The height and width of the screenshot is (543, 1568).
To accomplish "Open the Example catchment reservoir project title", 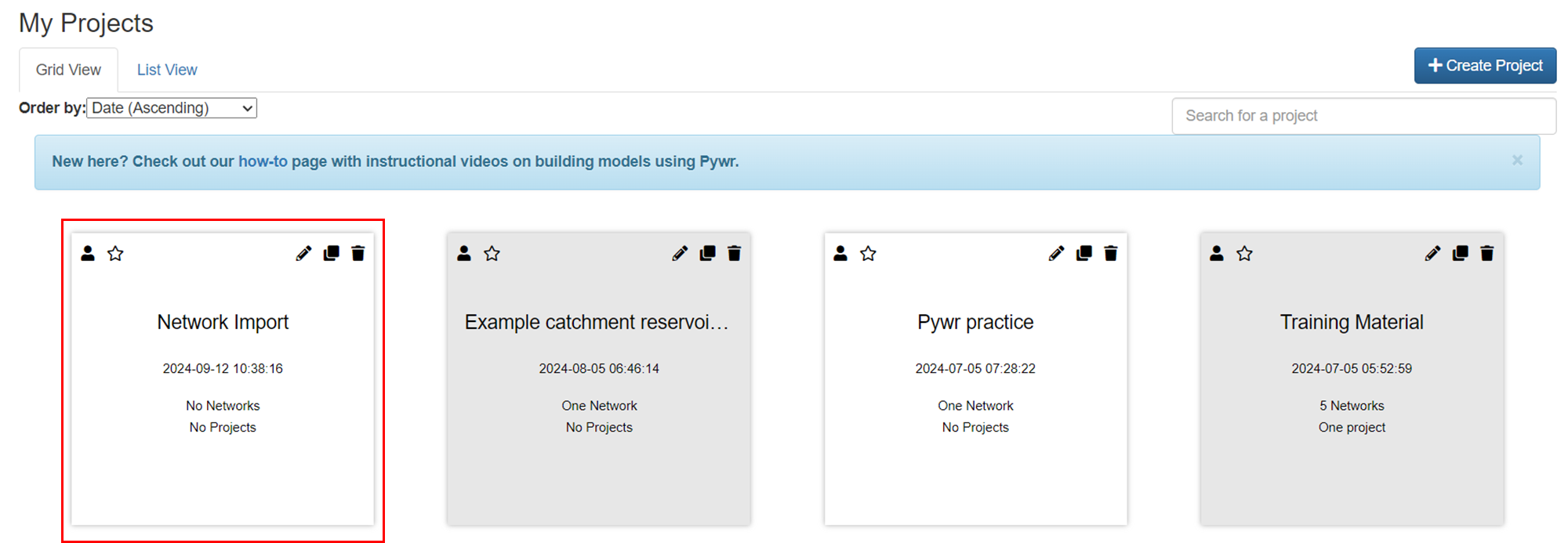I will click(597, 322).
